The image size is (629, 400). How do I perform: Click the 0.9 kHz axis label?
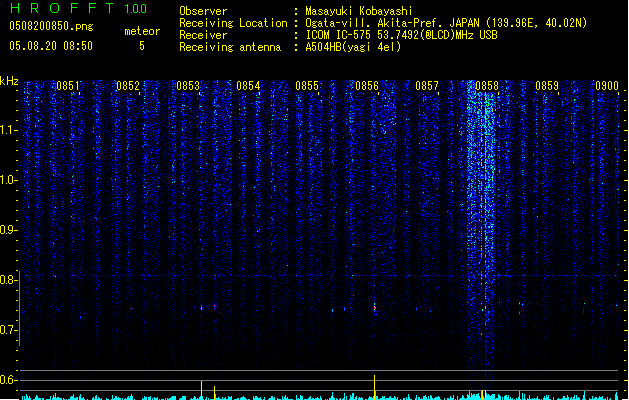click(x=9, y=230)
